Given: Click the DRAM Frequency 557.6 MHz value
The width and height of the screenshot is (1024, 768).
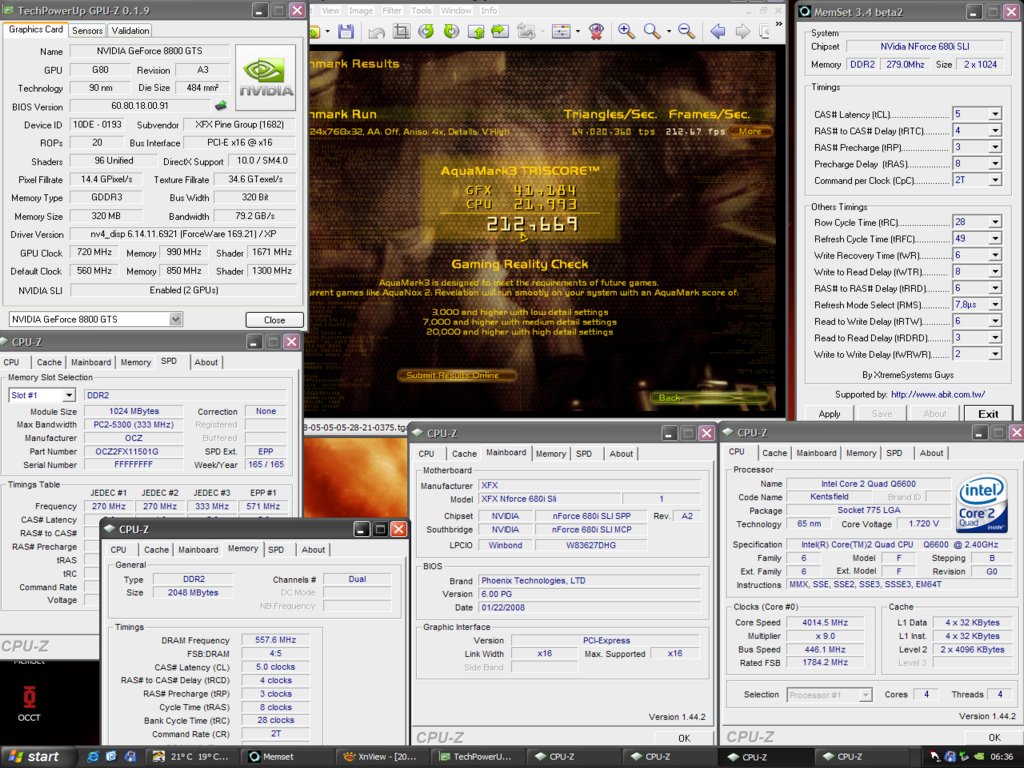Looking at the screenshot, I should (275, 640).
